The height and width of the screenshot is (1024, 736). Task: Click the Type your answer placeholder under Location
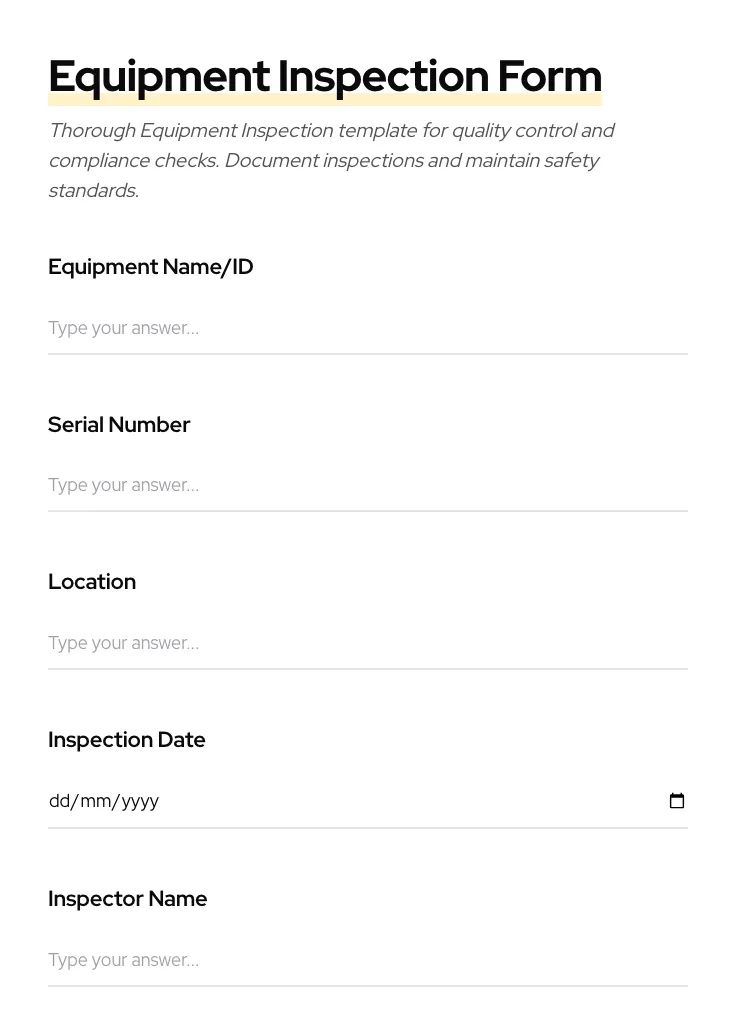123,643
